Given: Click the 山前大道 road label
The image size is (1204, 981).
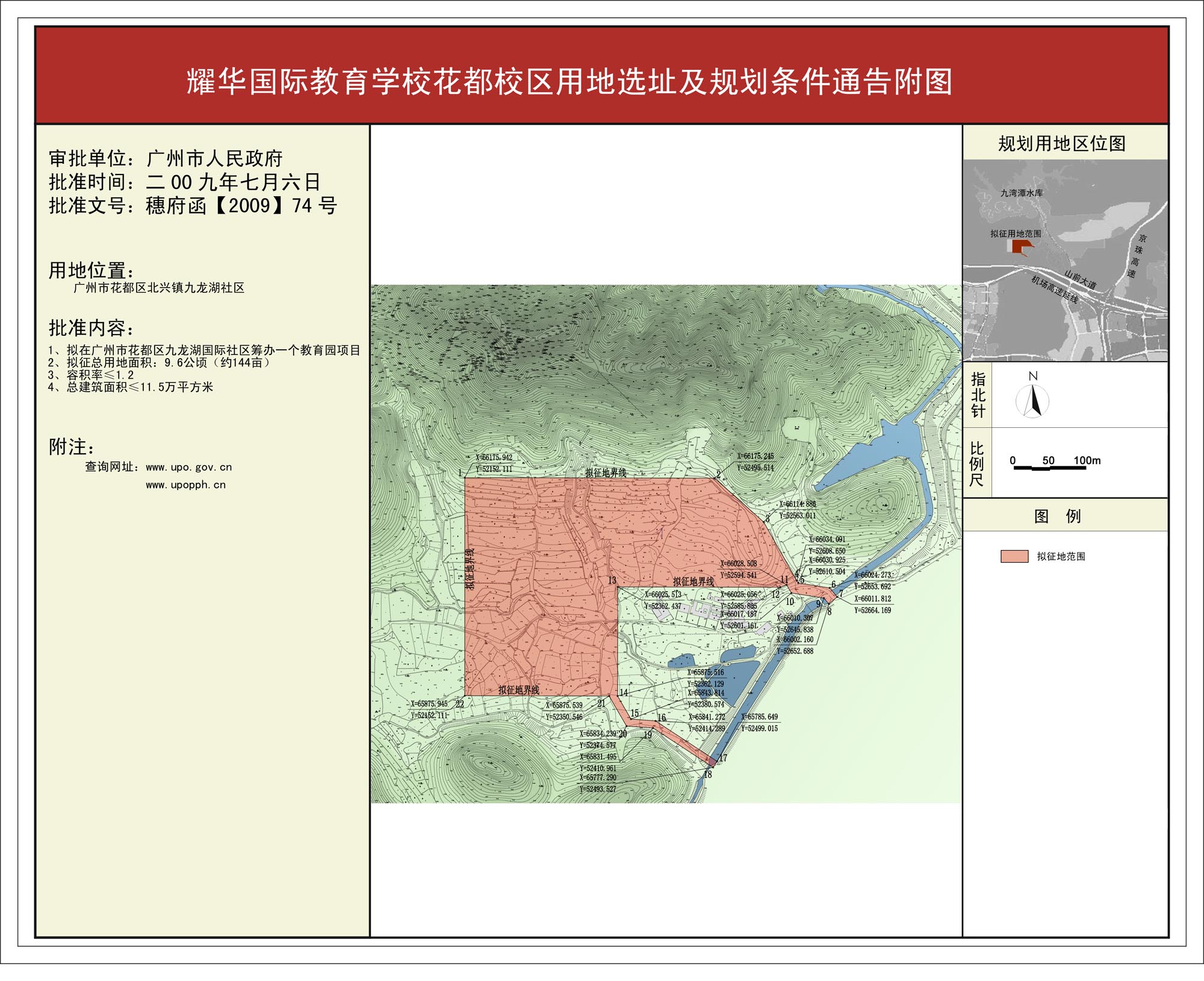Looking at the screenshot, I should 1081,279.
